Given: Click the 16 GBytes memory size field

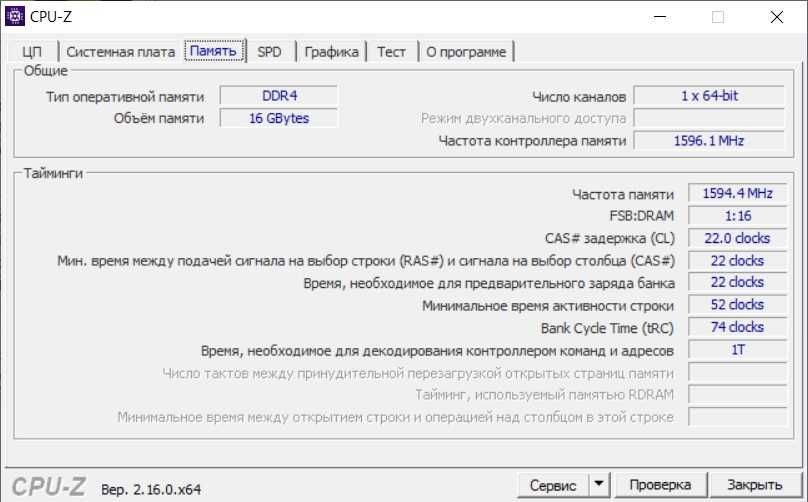Looking at the screenshot, I should pos(279,118).
